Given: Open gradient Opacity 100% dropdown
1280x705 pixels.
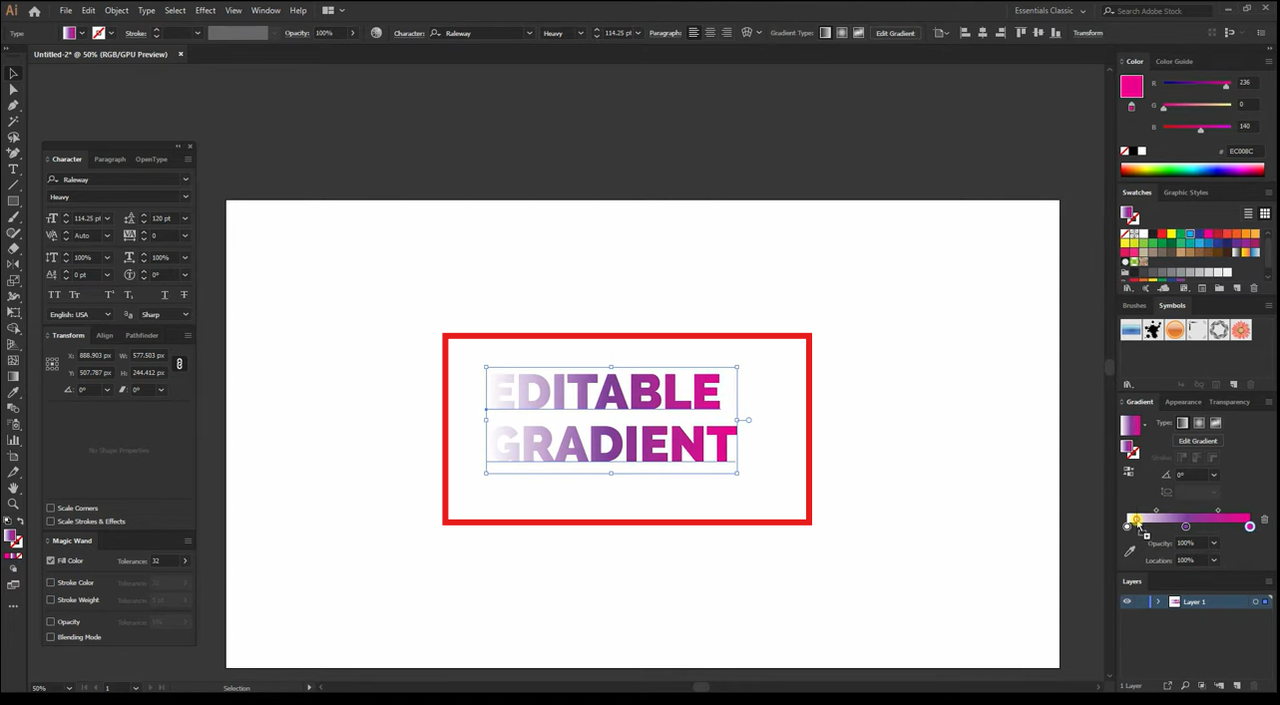Looking at the screenshot, I should point(1214,543).
